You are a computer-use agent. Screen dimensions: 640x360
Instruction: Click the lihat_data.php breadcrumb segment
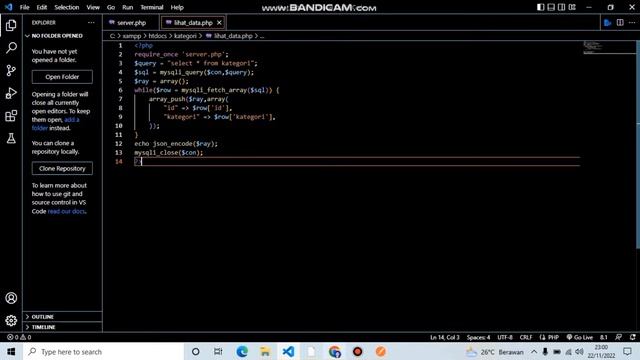230,36
